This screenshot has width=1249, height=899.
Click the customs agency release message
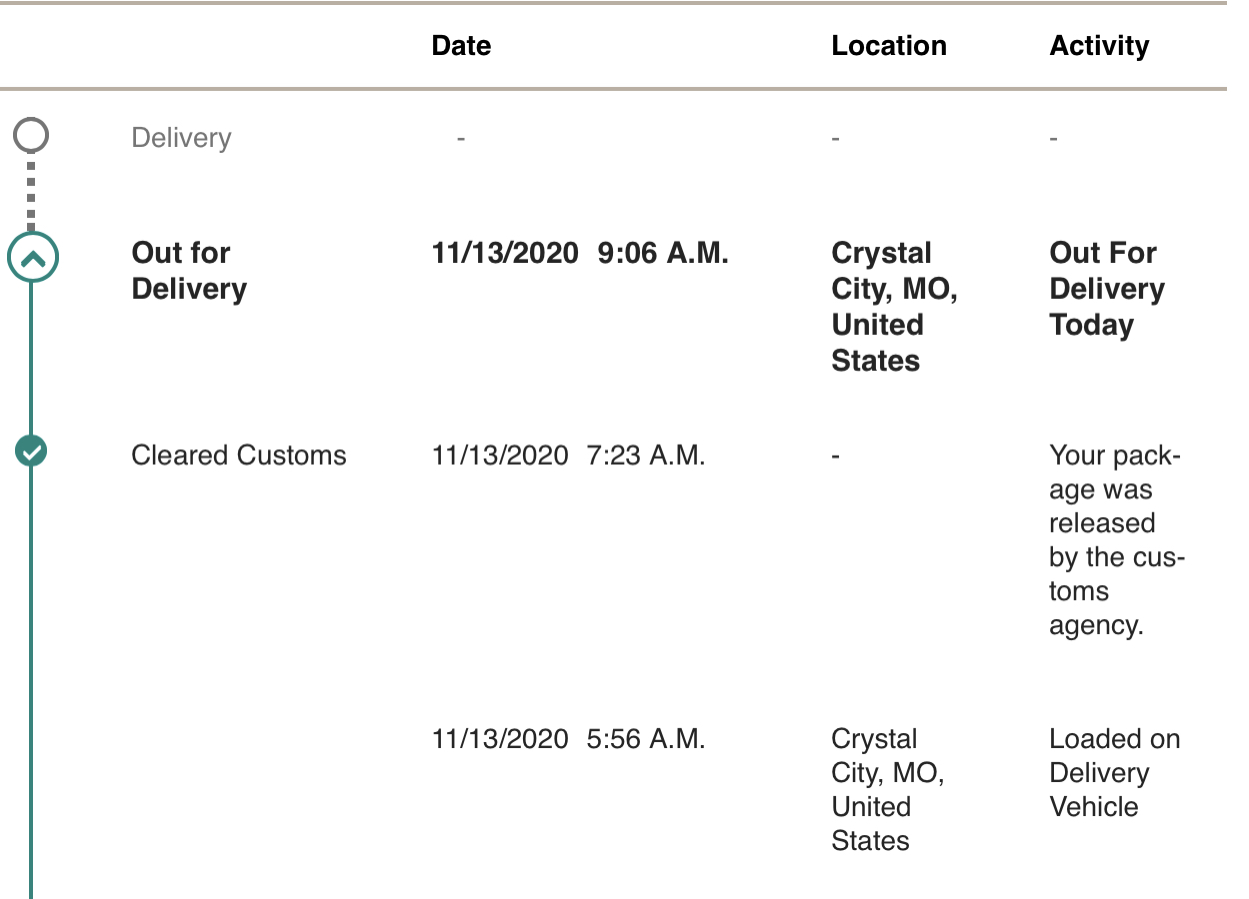coord(1117,540)
